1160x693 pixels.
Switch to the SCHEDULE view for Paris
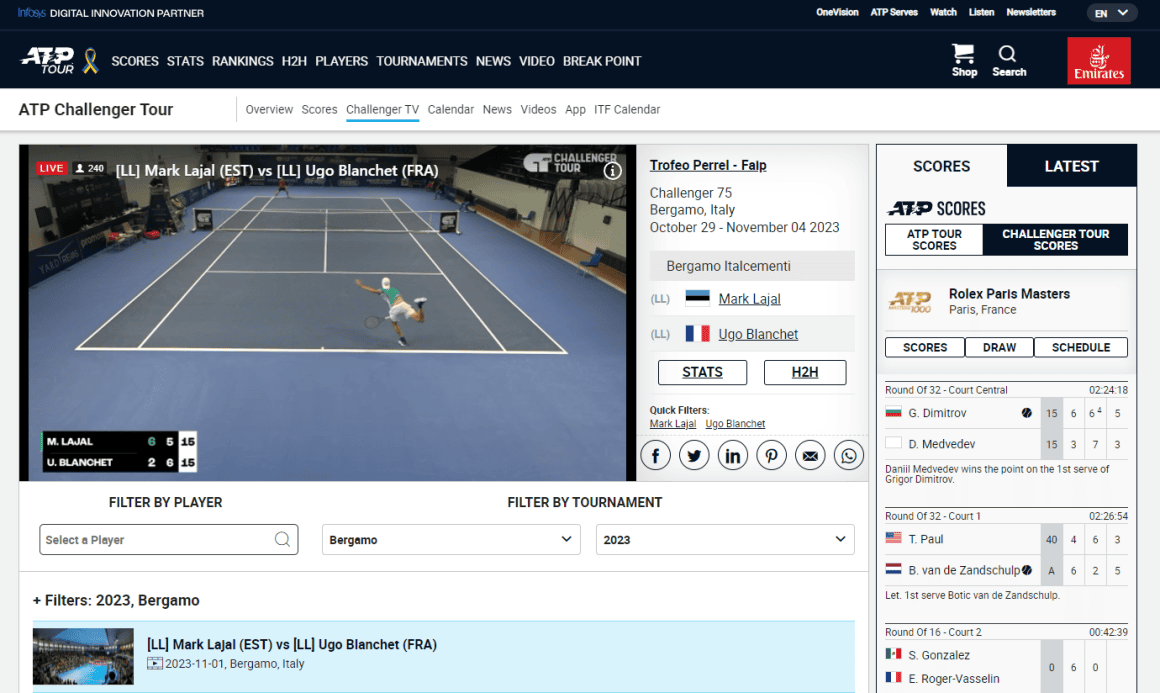[1080, 347]
